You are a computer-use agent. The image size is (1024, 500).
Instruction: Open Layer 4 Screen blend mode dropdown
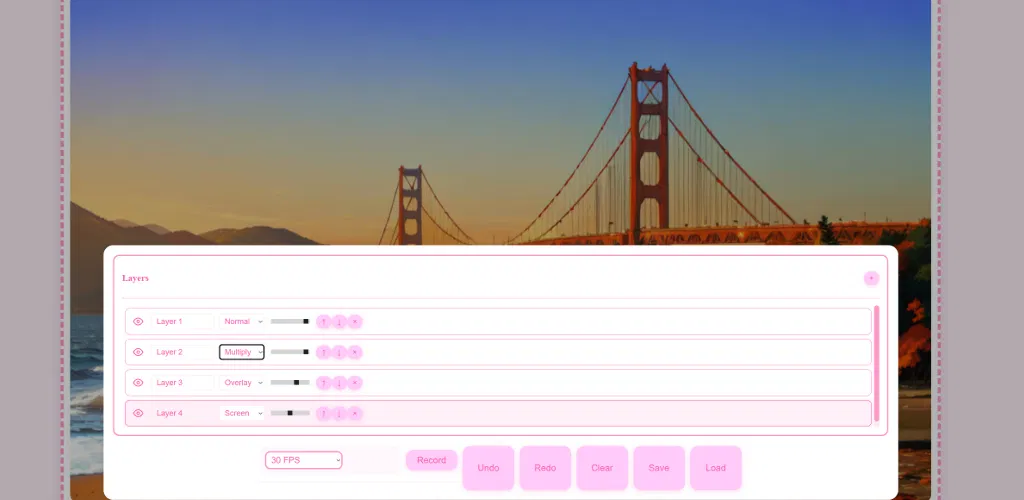(242, 413)
